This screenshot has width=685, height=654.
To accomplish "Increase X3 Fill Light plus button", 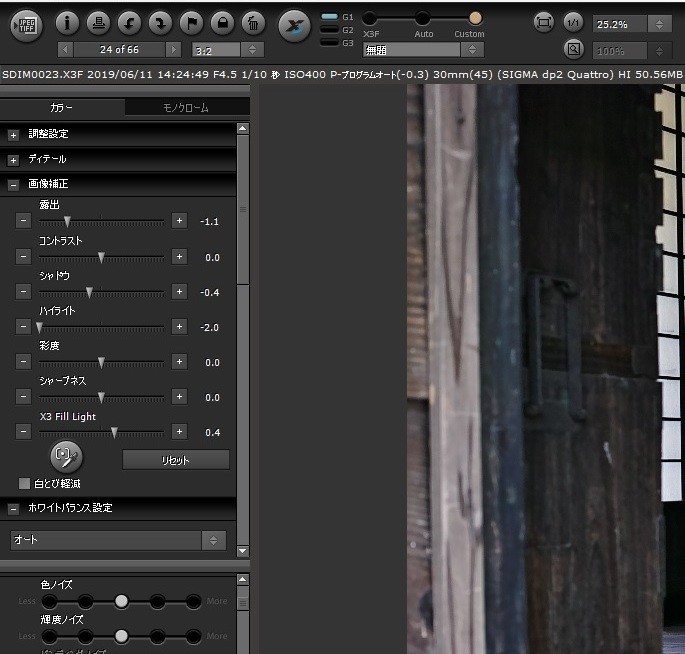I will coord(179,431).
